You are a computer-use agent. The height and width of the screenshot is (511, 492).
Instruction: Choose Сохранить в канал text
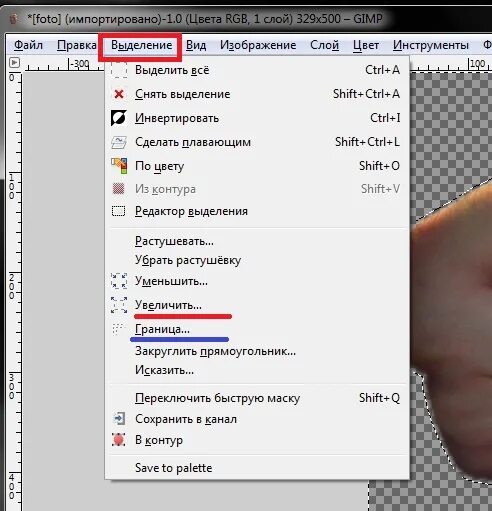186,419
